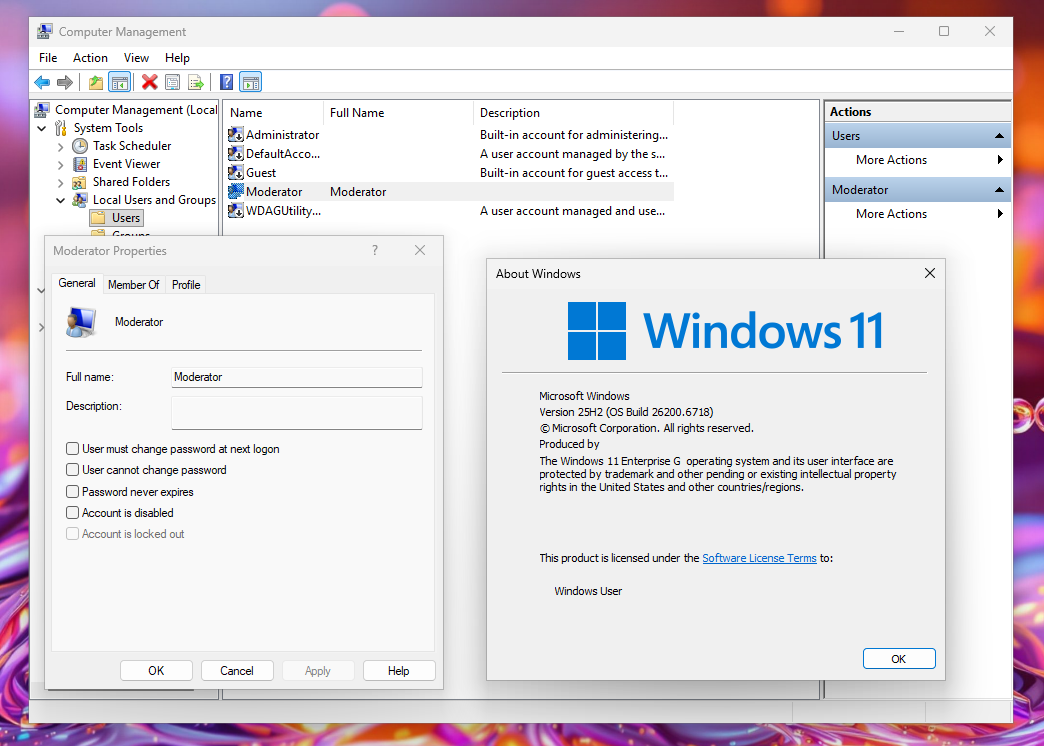This screenshot has height=746, width=1044.
Task: Toggle the Show/Hide Action Pane icon
Action: (x=250, y=83)
